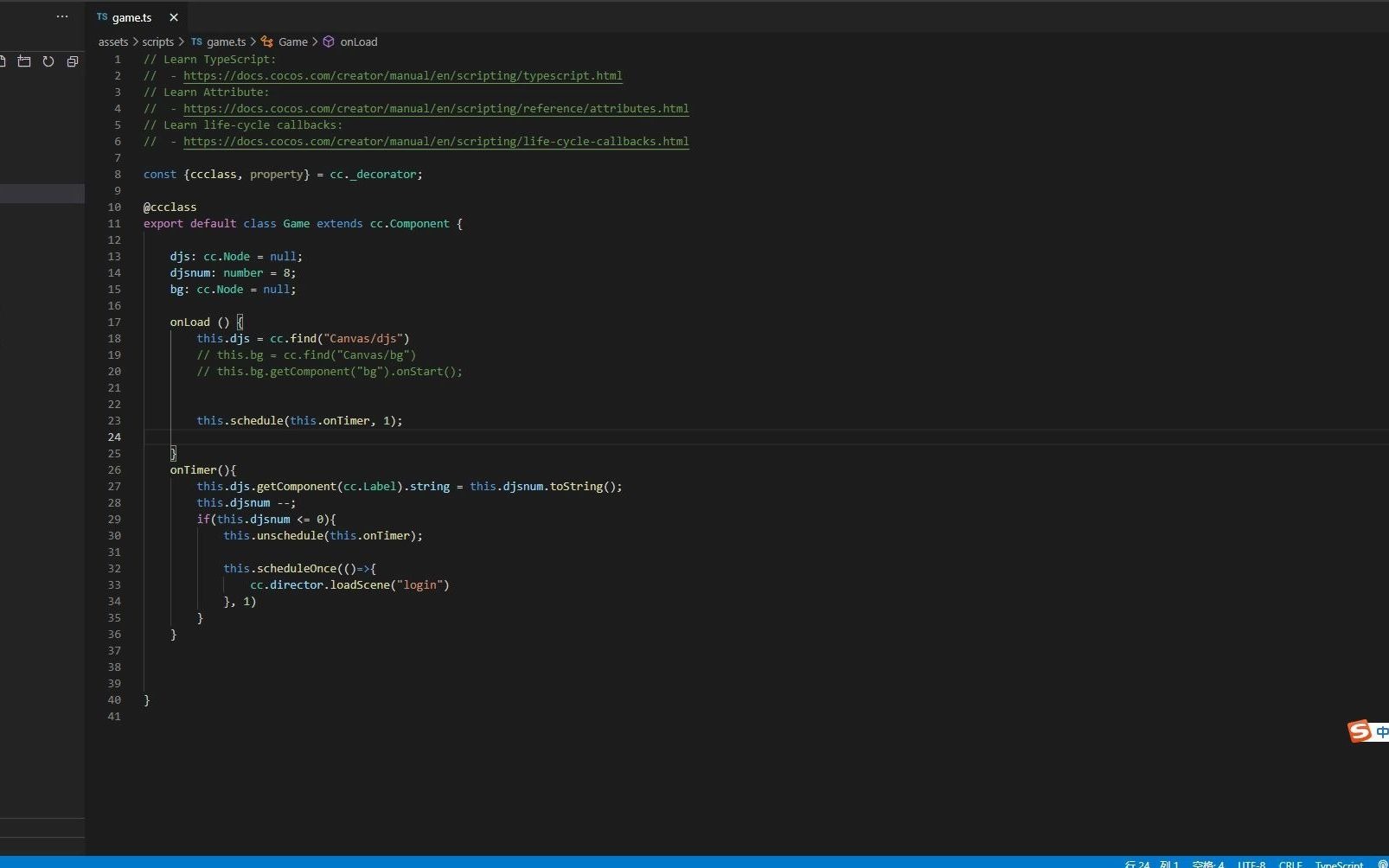Click 'this.unschedule(this.onTimer);' statement

(323, 535)
